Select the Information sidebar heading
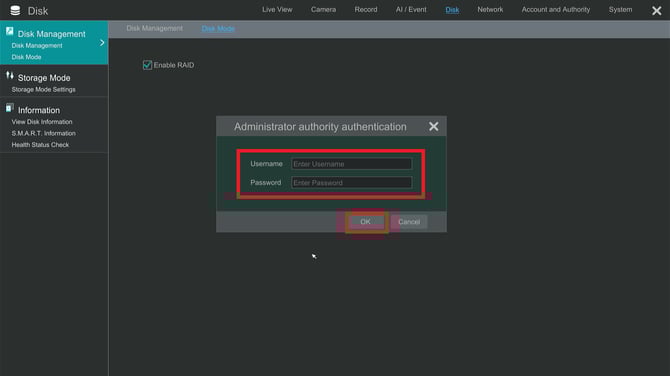The image size is (670, 376). tap(39, 110)
